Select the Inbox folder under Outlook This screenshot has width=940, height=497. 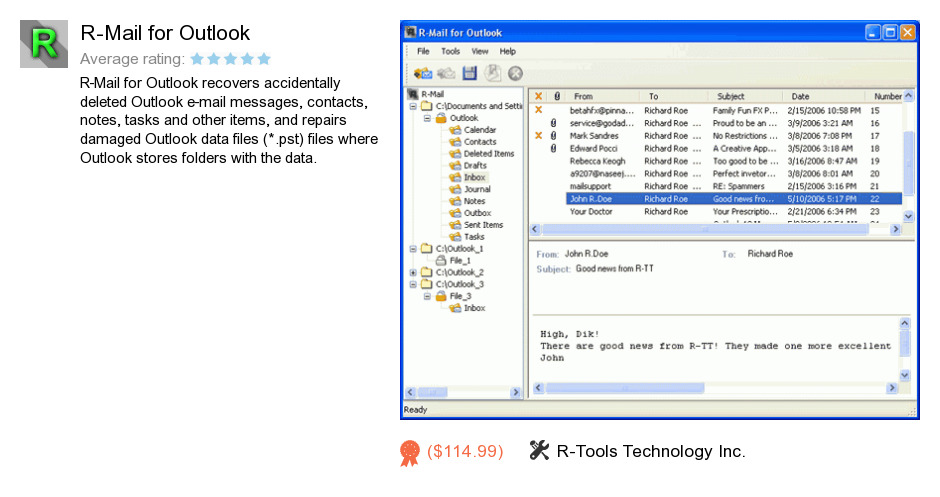pyautogui.click(x=475, y=177)
